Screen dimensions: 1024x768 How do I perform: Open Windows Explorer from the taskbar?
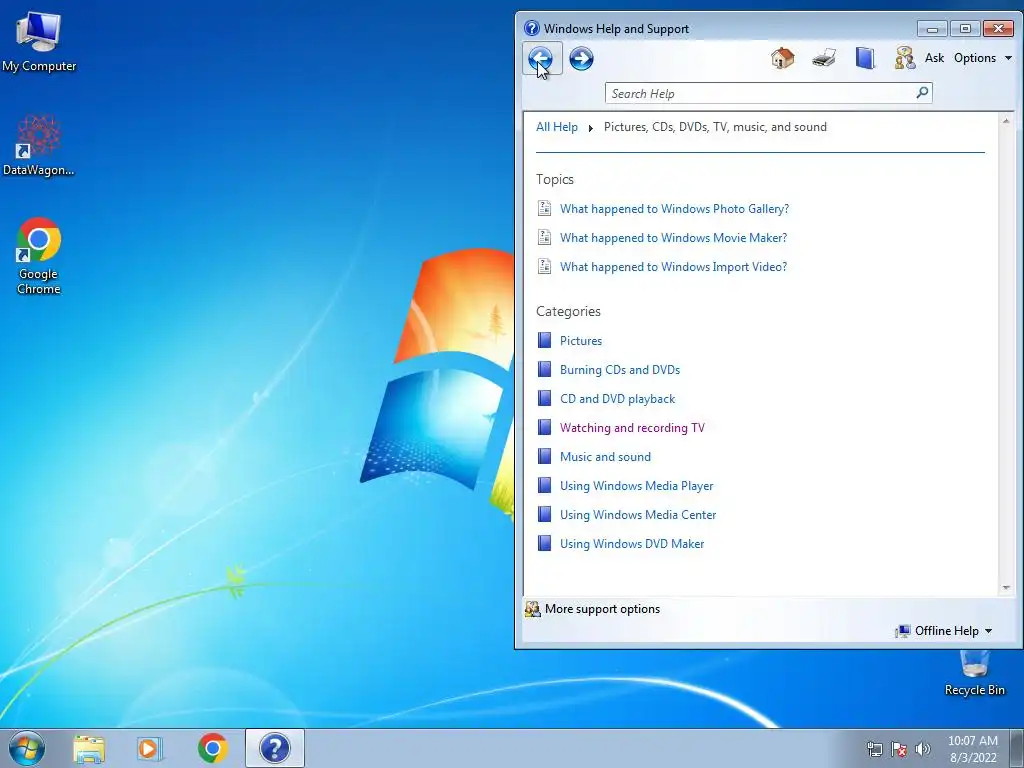[x=89, y=749]
